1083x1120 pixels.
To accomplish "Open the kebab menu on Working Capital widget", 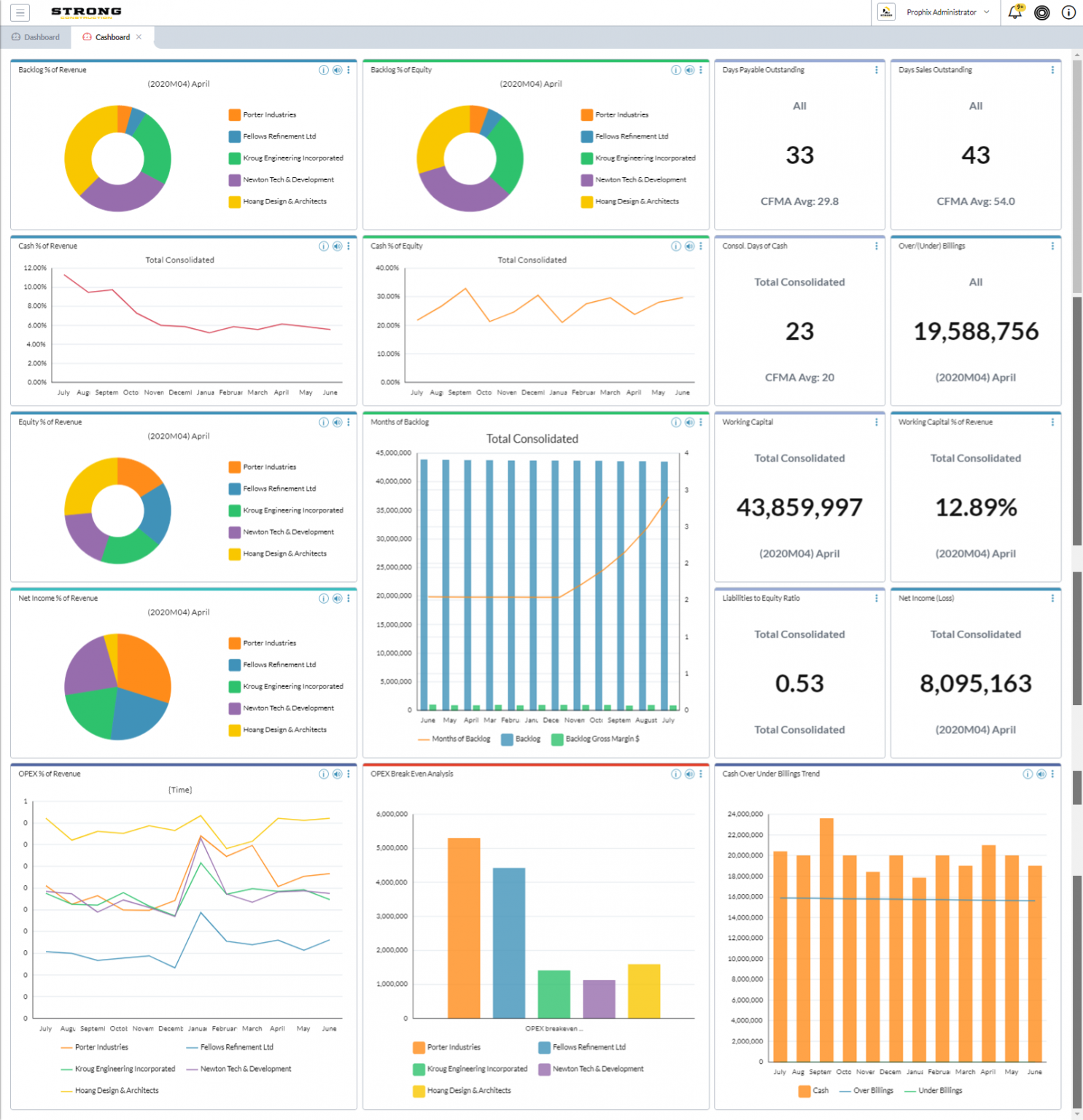I will click(876, 422).
